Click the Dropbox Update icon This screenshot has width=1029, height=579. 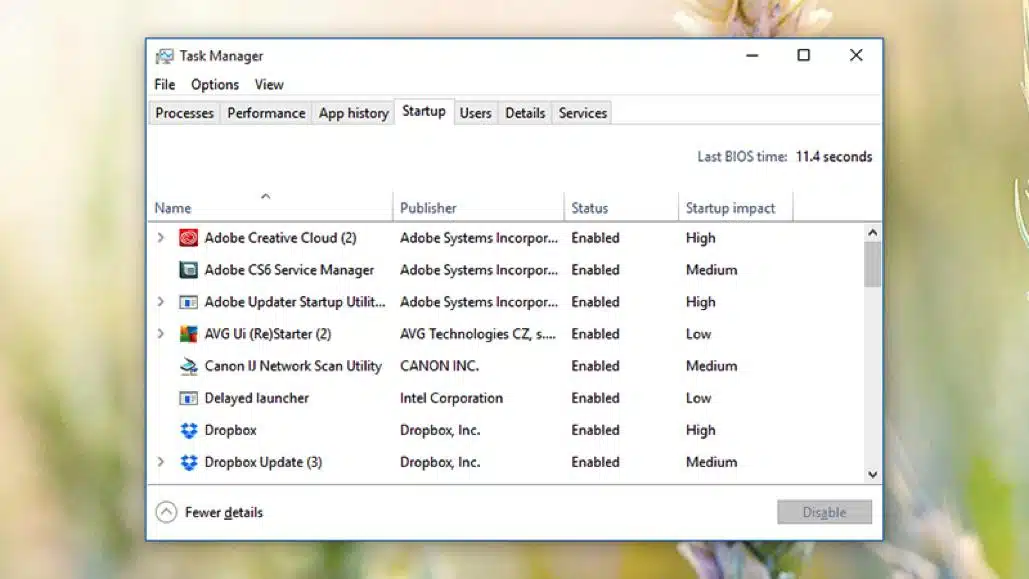point(189,462)
